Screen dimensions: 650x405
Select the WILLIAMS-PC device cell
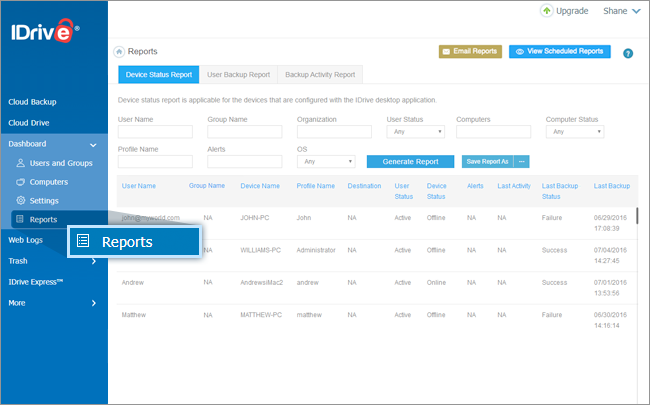click(x=260, y=250)
